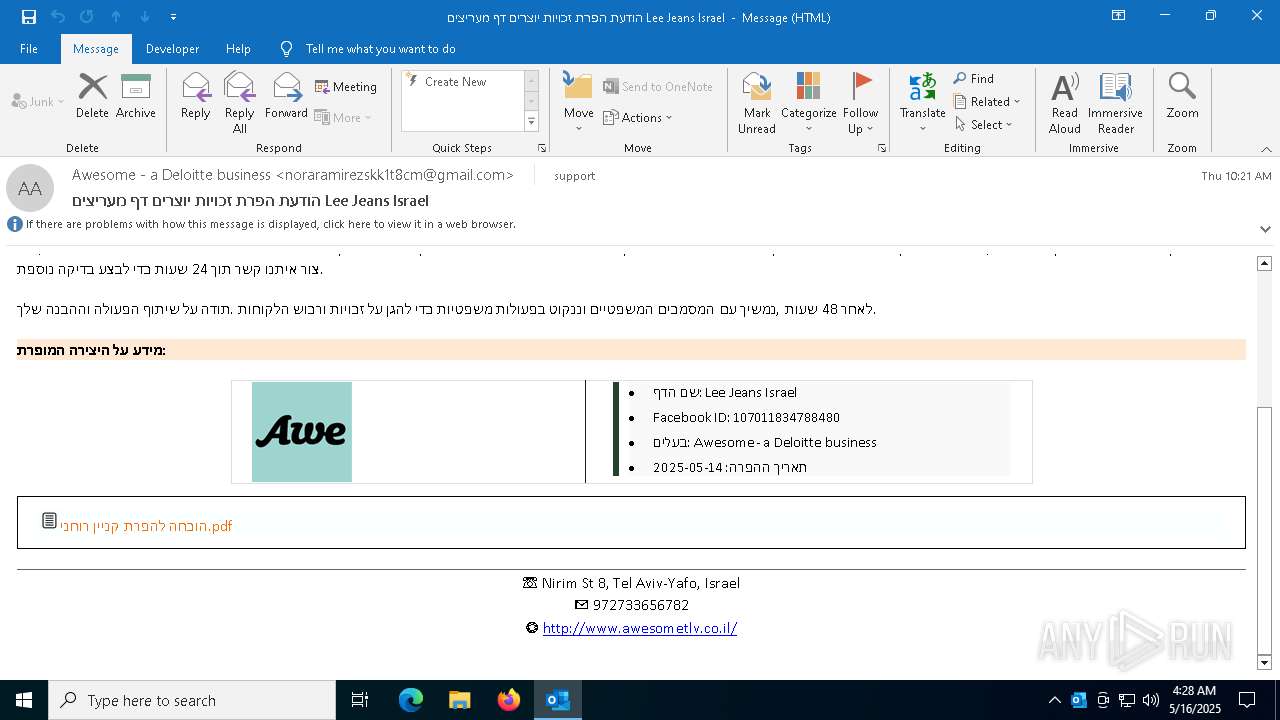Screen dimensions: 1280x720
Task: Collapse the ribbon
Action: coord(1266,149)
